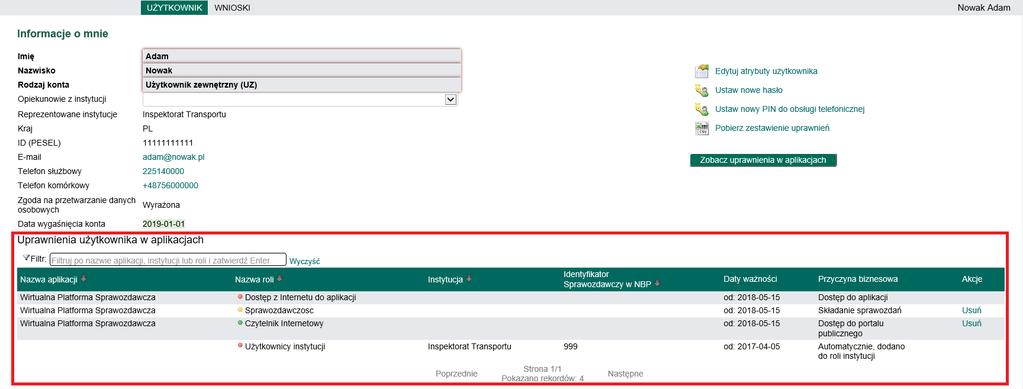Open Edytuj atrybuty użytkownika link

766,71
